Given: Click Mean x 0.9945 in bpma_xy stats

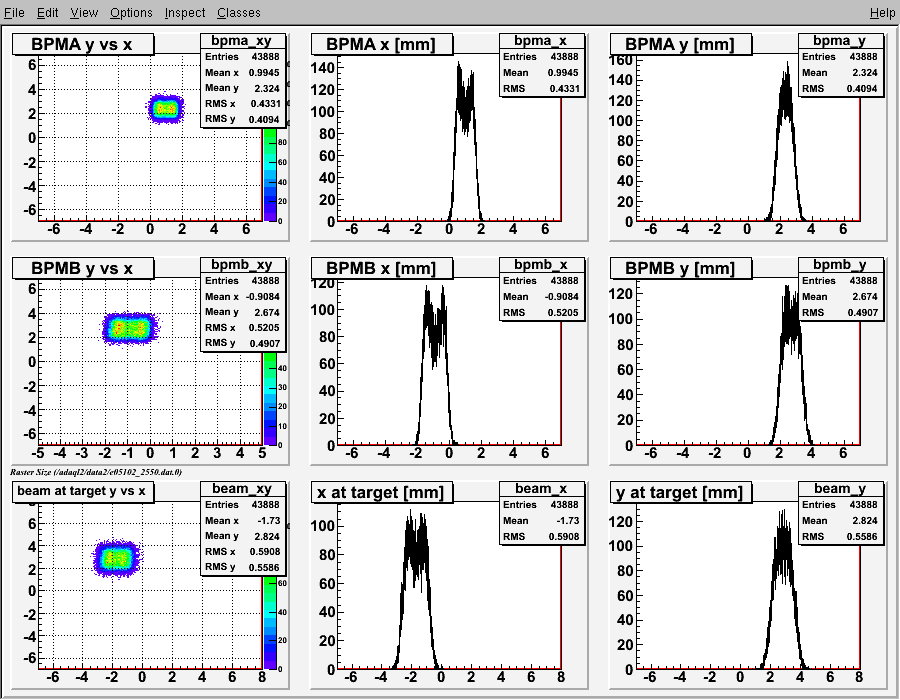Looking at the screenshot, I should [242, 73].
